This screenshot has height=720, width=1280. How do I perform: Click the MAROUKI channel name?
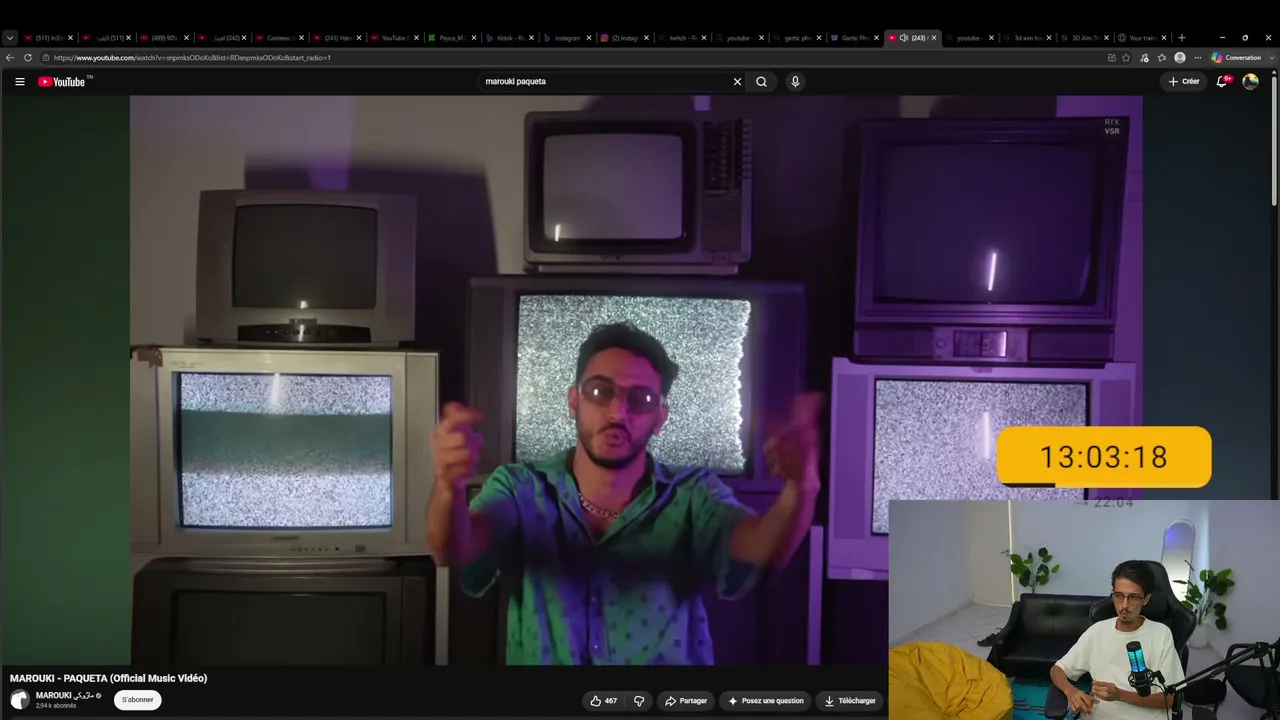64,695
